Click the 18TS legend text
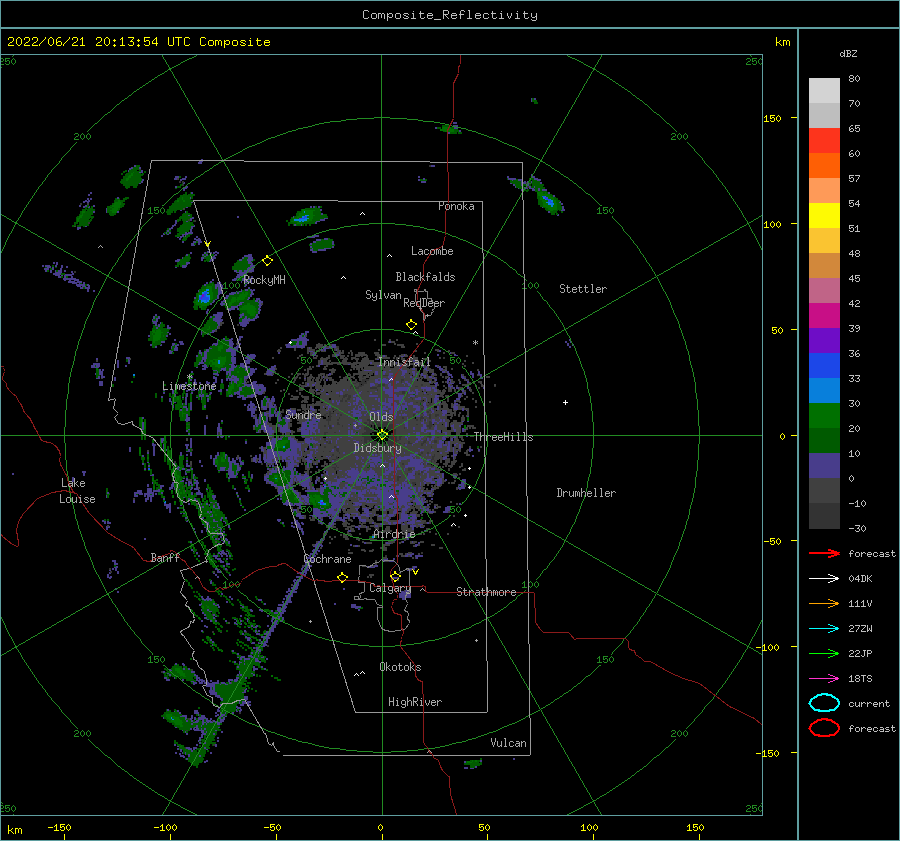The height and width of the screenshot is (841, 900). [x=860, y=679]
